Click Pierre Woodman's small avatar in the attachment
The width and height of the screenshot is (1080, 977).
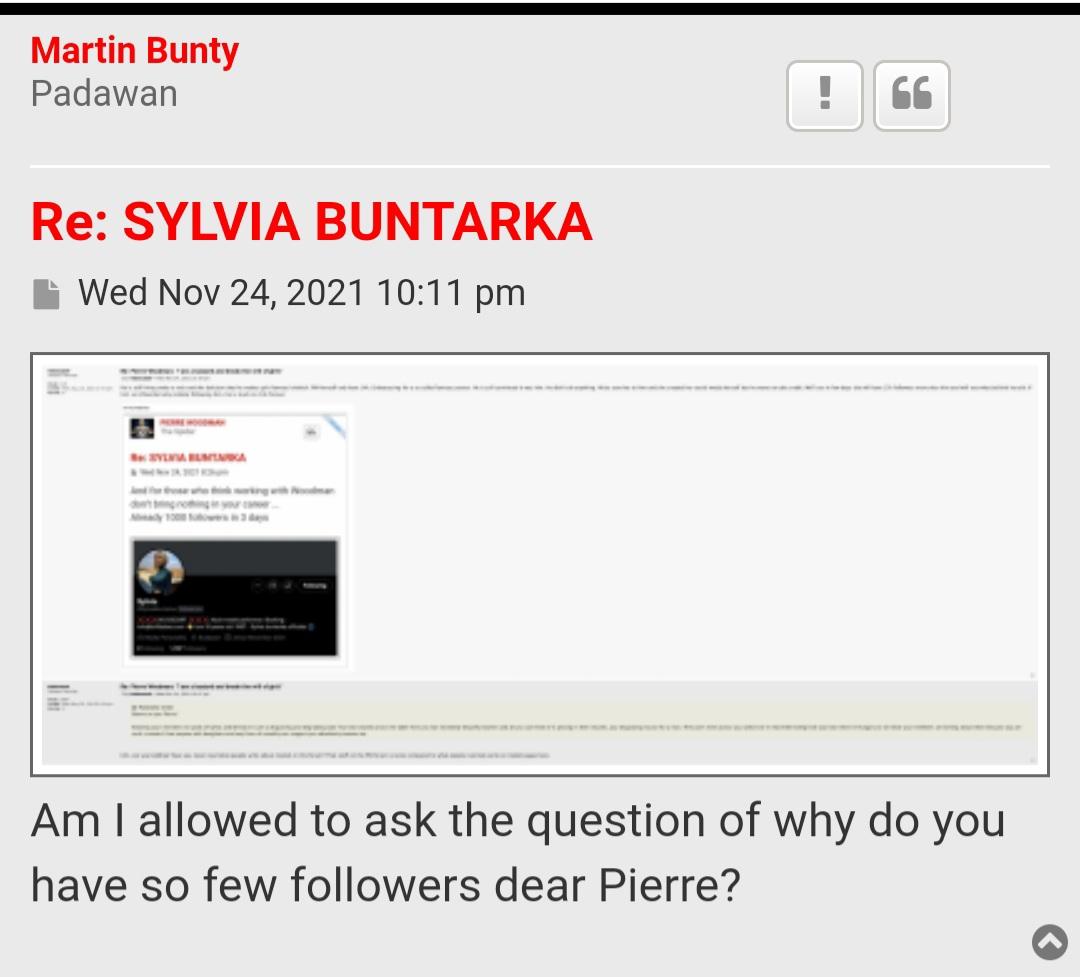coord(142,427)
